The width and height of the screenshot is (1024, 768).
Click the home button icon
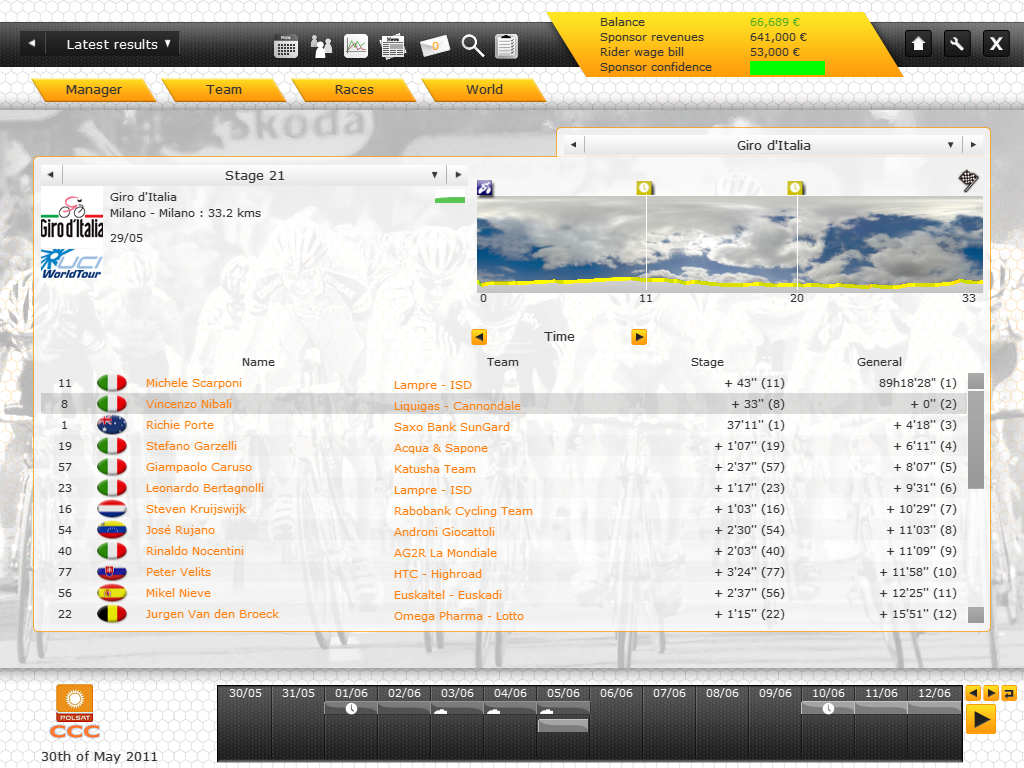click(919, 44)
